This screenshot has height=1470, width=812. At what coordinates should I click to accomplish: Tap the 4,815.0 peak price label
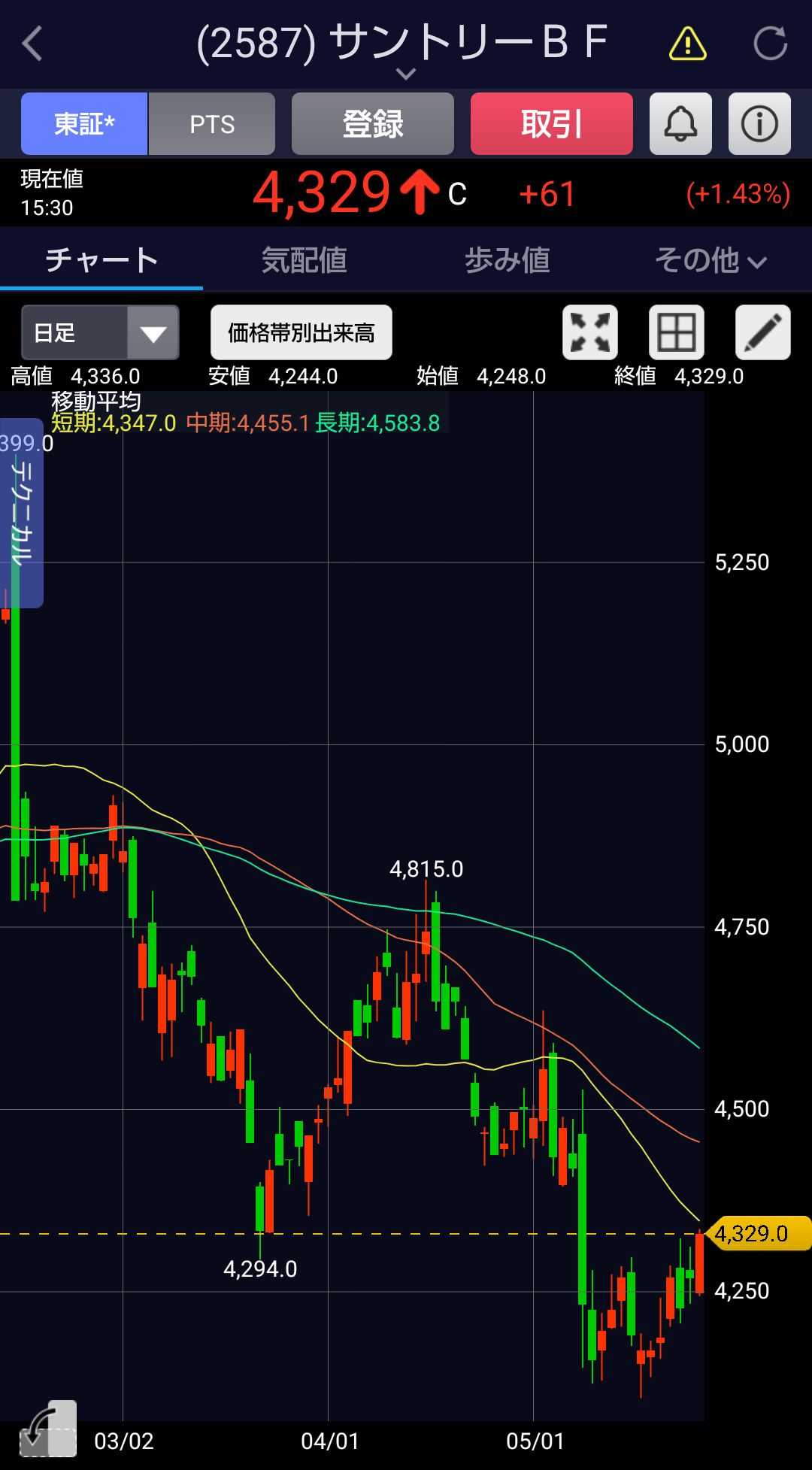pos(426,869)
